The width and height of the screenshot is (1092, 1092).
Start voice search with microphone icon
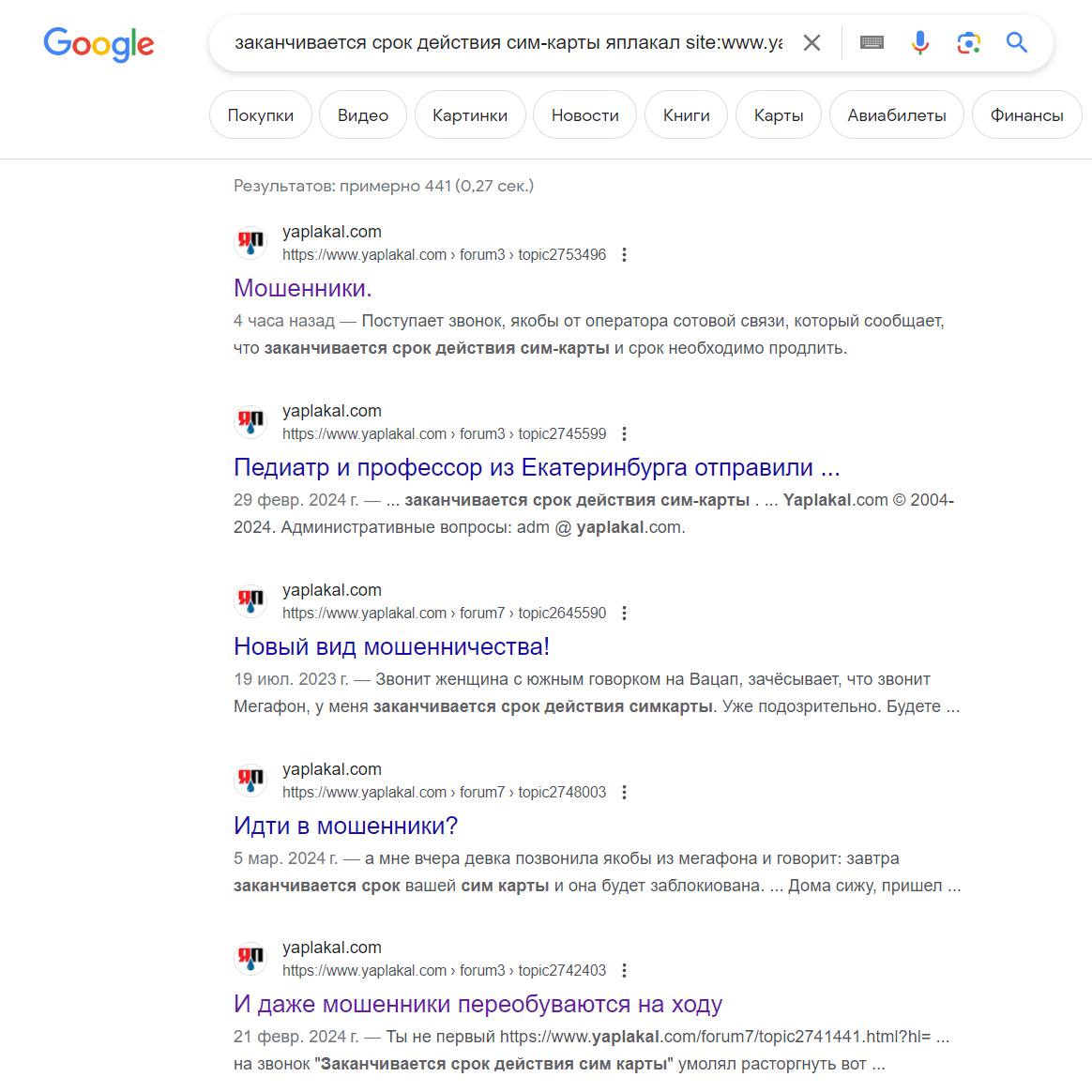click(x=920, y=43)
